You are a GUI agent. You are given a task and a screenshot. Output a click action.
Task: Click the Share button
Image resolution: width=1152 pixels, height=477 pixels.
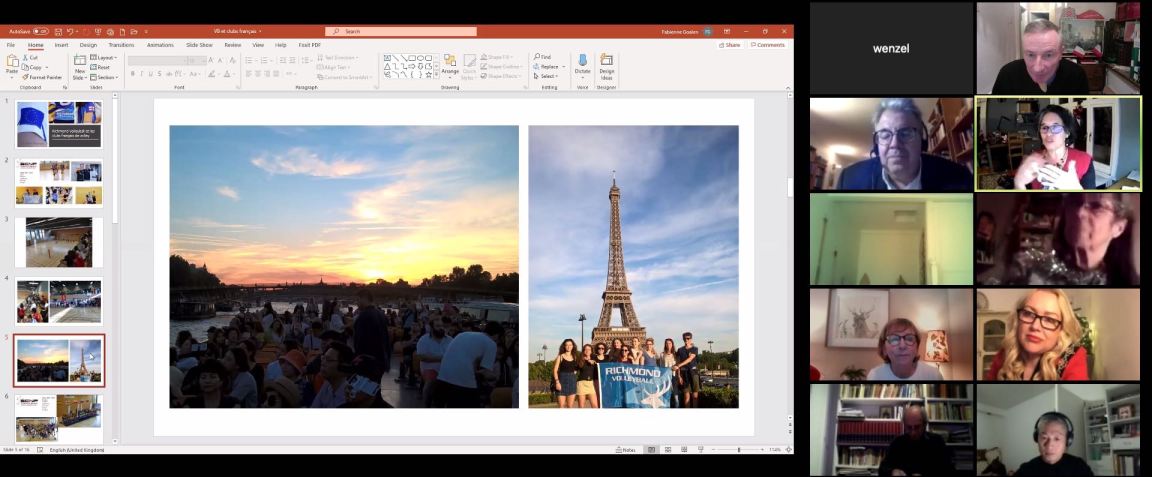(x=730, y=45)
